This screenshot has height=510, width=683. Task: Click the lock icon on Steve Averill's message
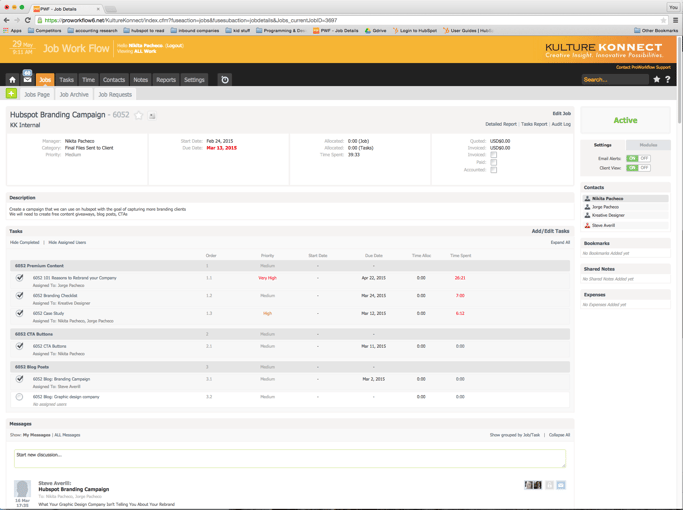[x=550, y=485]
